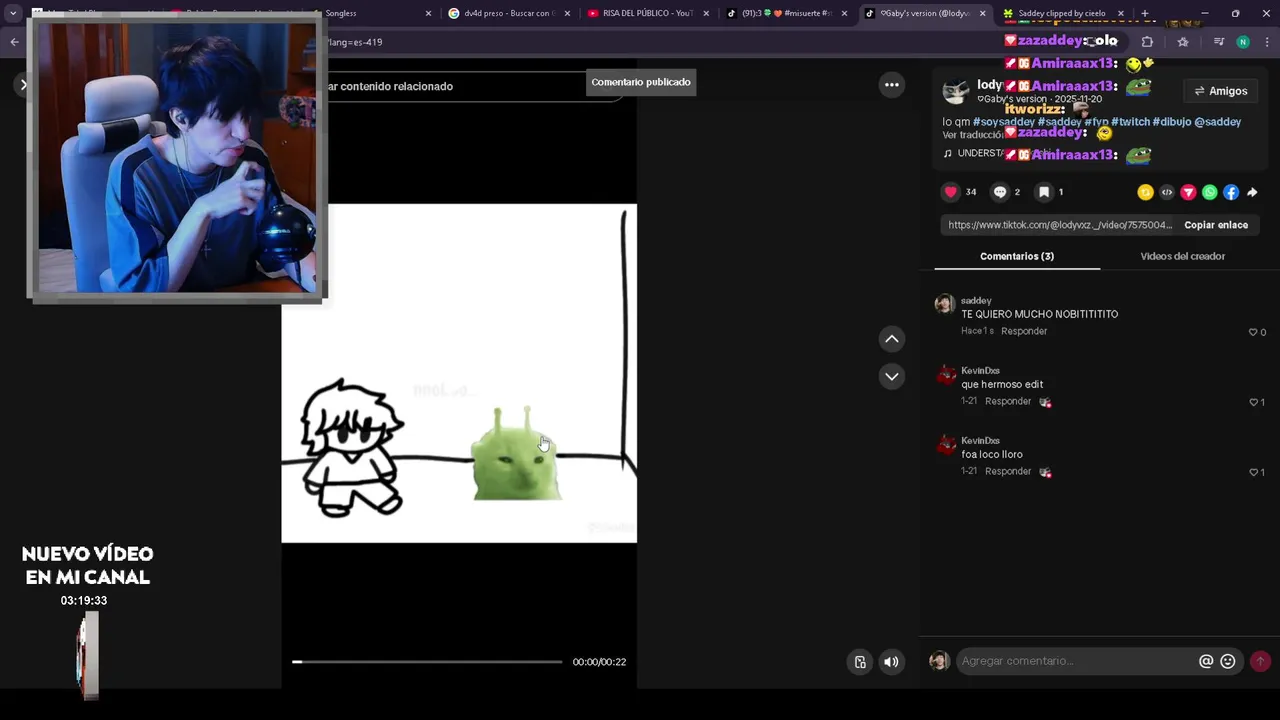
Task: Send to friends with red paper-plane icon
Action: pos(1188,192)
